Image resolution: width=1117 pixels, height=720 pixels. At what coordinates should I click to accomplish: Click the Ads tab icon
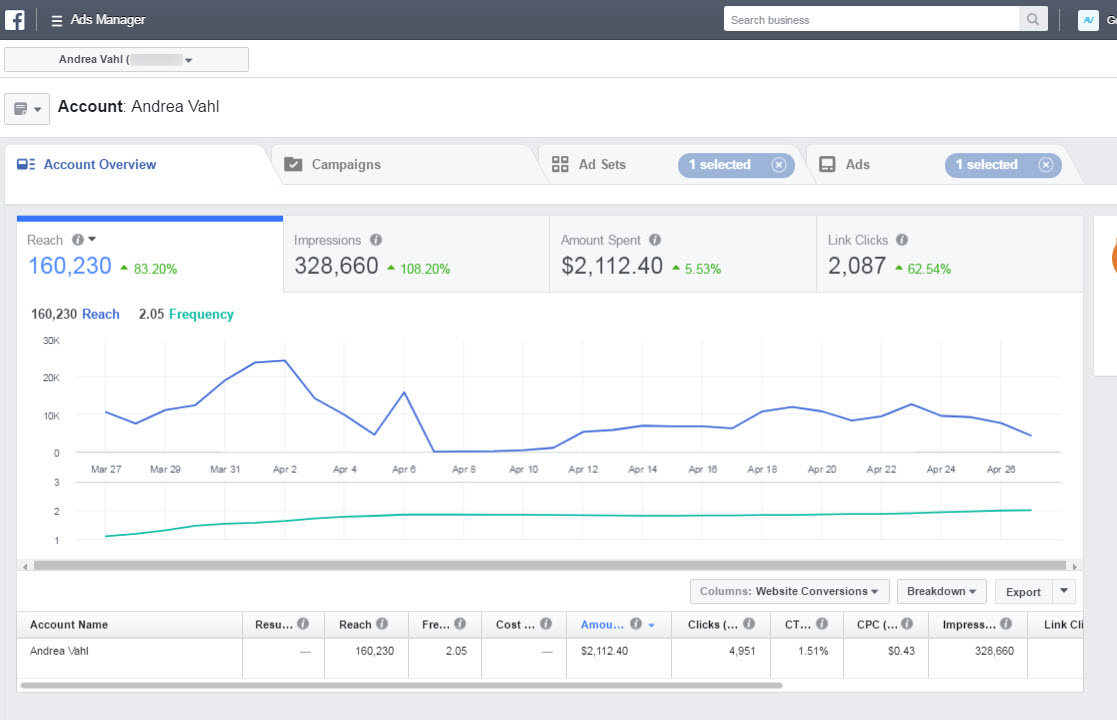pyautogui.click(x=827, y=165)
